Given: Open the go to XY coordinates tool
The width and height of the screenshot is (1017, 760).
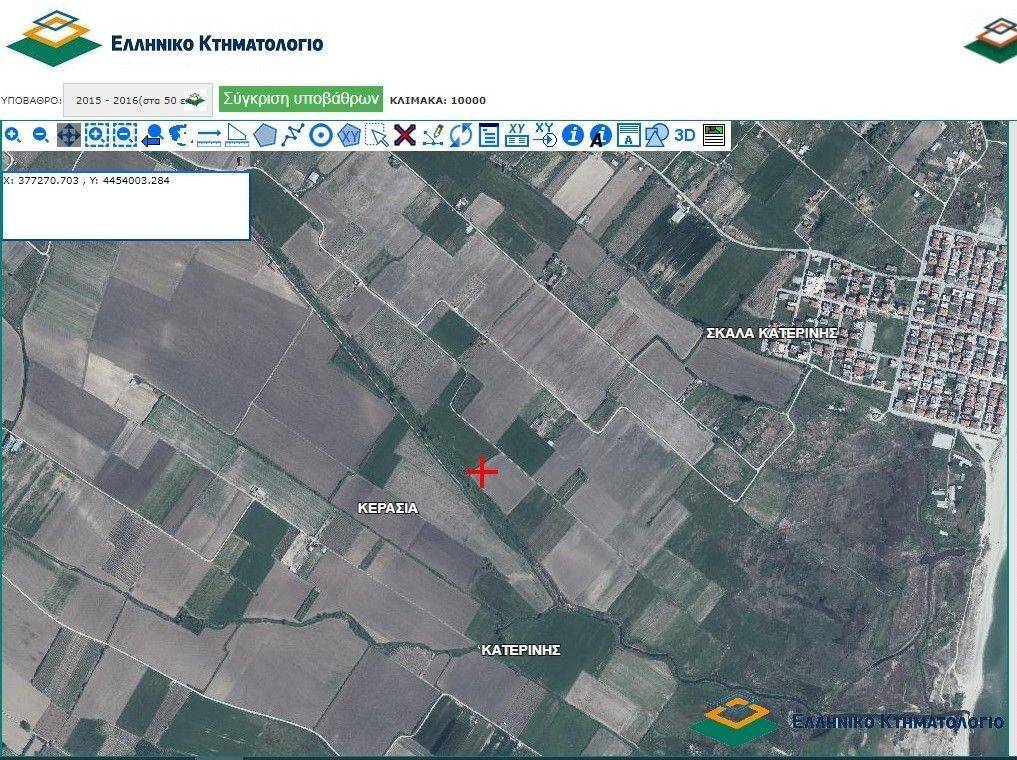Looking at the screenshot, I should pyautogui.click(x=544, y=135).
